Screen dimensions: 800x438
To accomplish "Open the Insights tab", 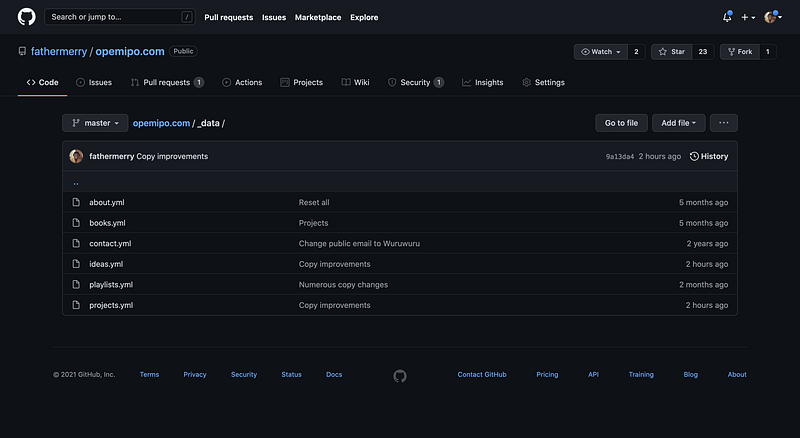I will point(482,82).
